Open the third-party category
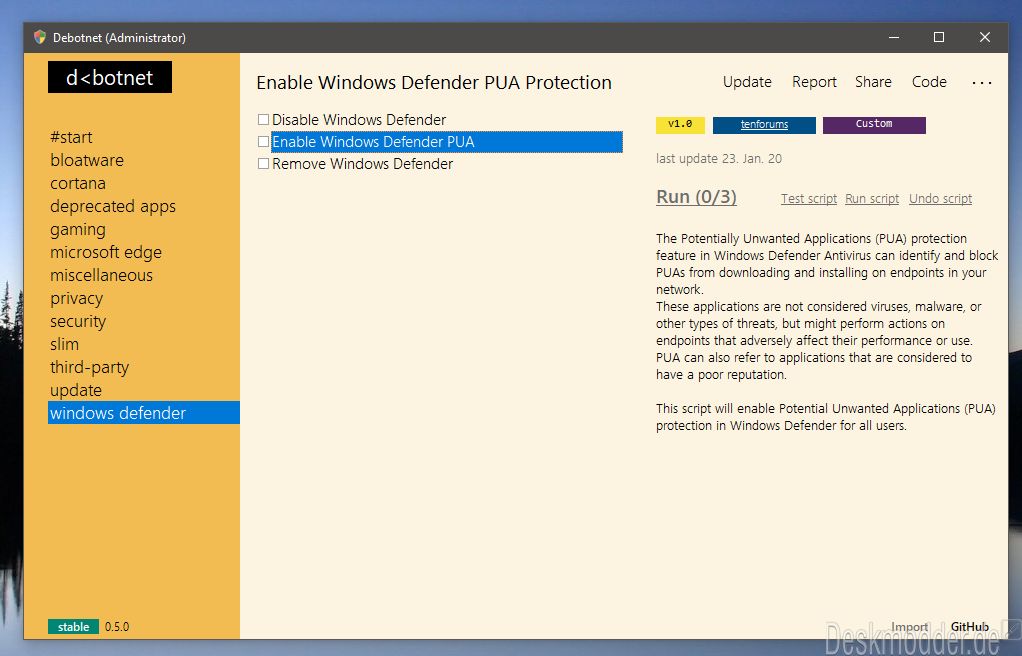Viewport: 1022px width, 656px height. (x=89, y=367)
